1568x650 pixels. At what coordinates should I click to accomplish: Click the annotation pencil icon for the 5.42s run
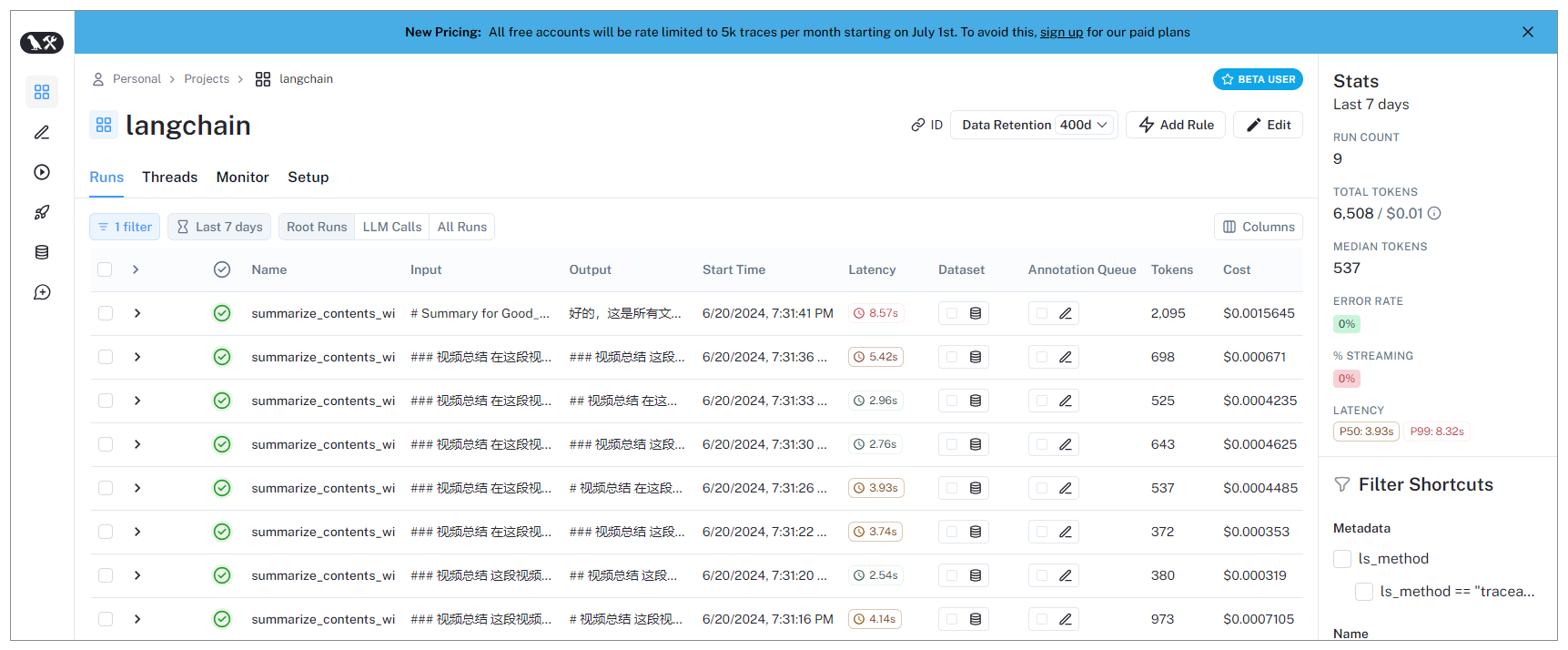tap(1065, 357)
